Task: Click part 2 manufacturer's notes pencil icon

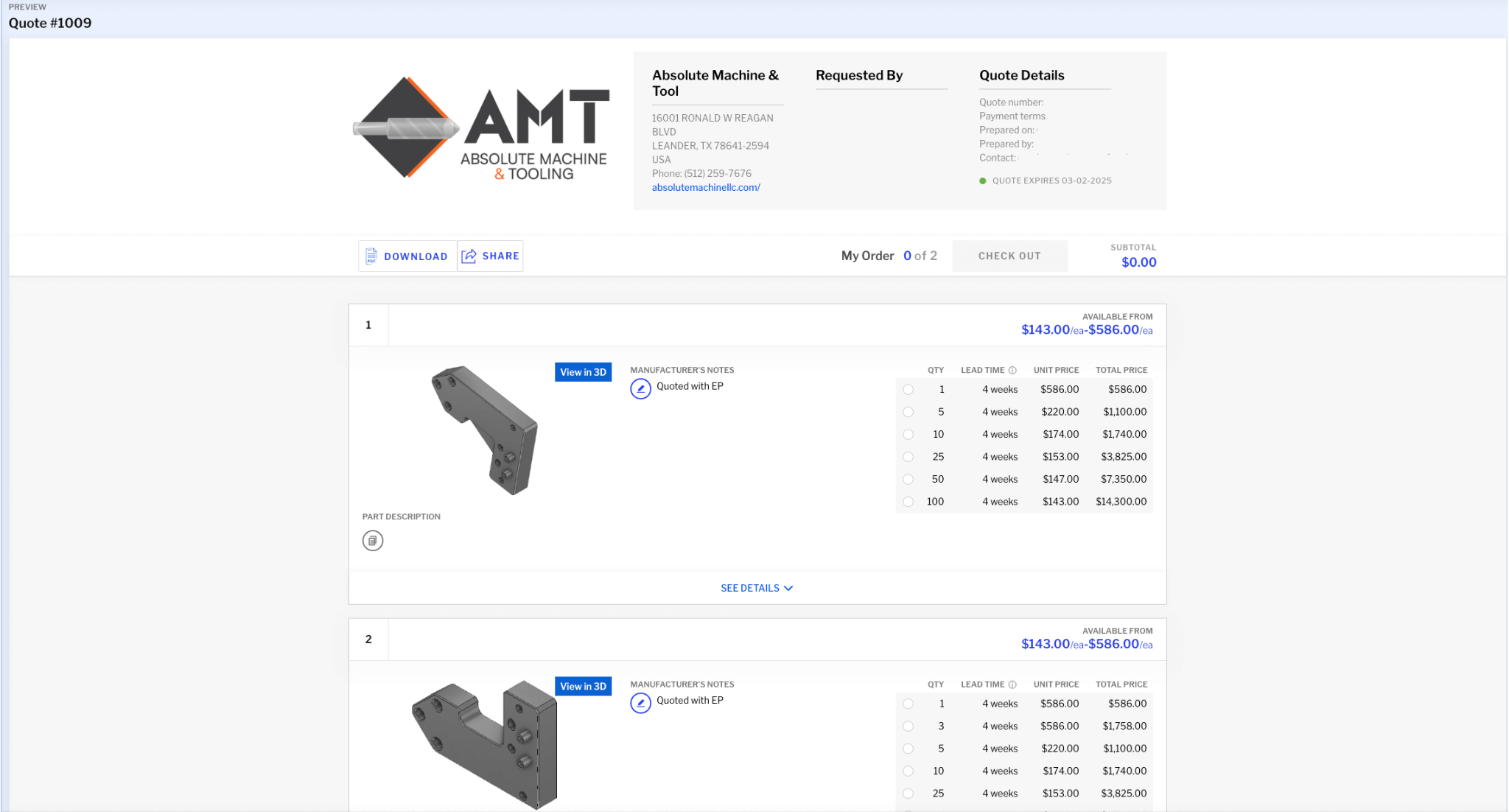Action: (640, 703)
